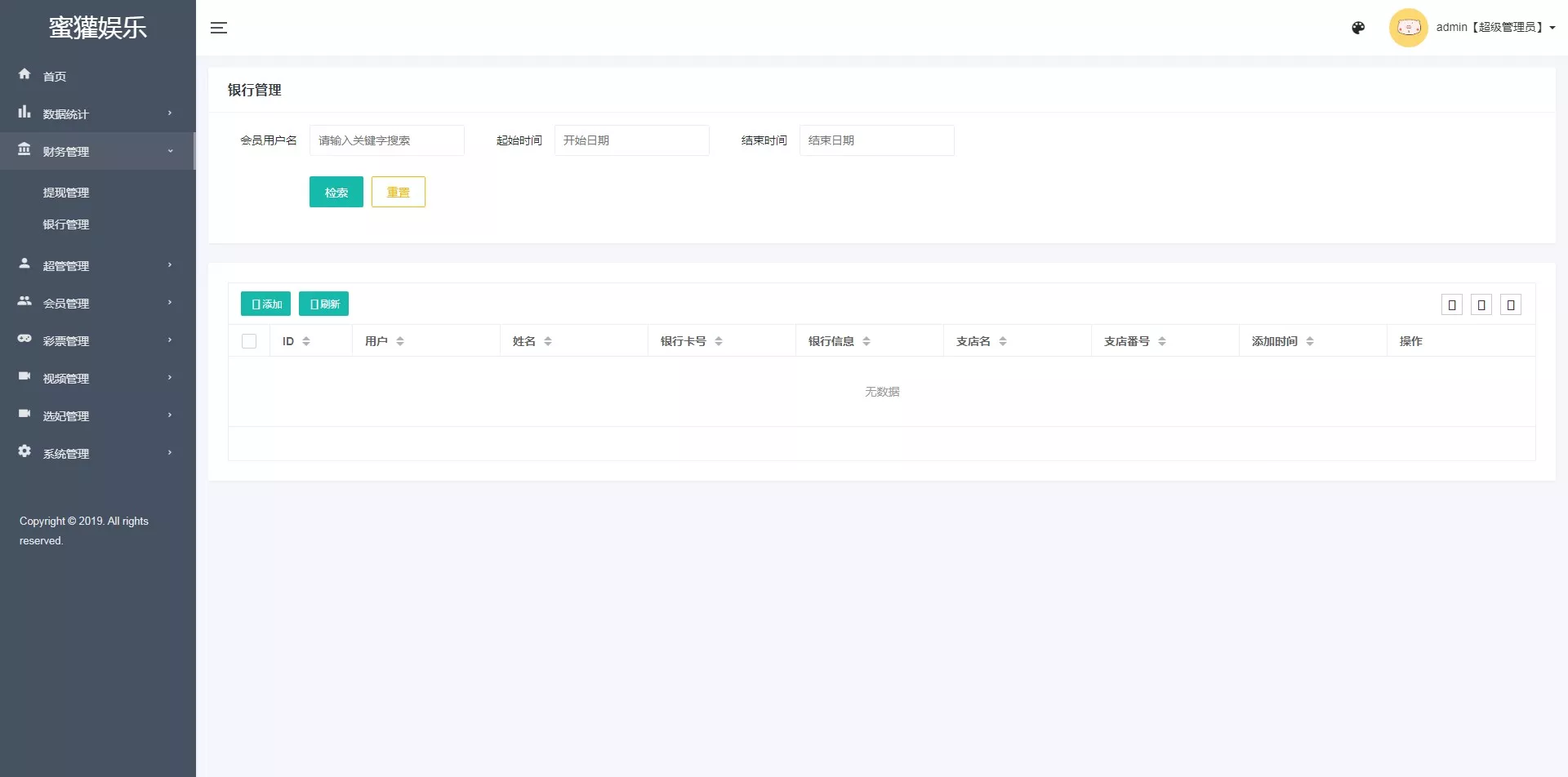Click the 视频管理 camera icon
The width and height of the screenshot is (1568, 777).
pyautogui.click(x=24, y=377)
